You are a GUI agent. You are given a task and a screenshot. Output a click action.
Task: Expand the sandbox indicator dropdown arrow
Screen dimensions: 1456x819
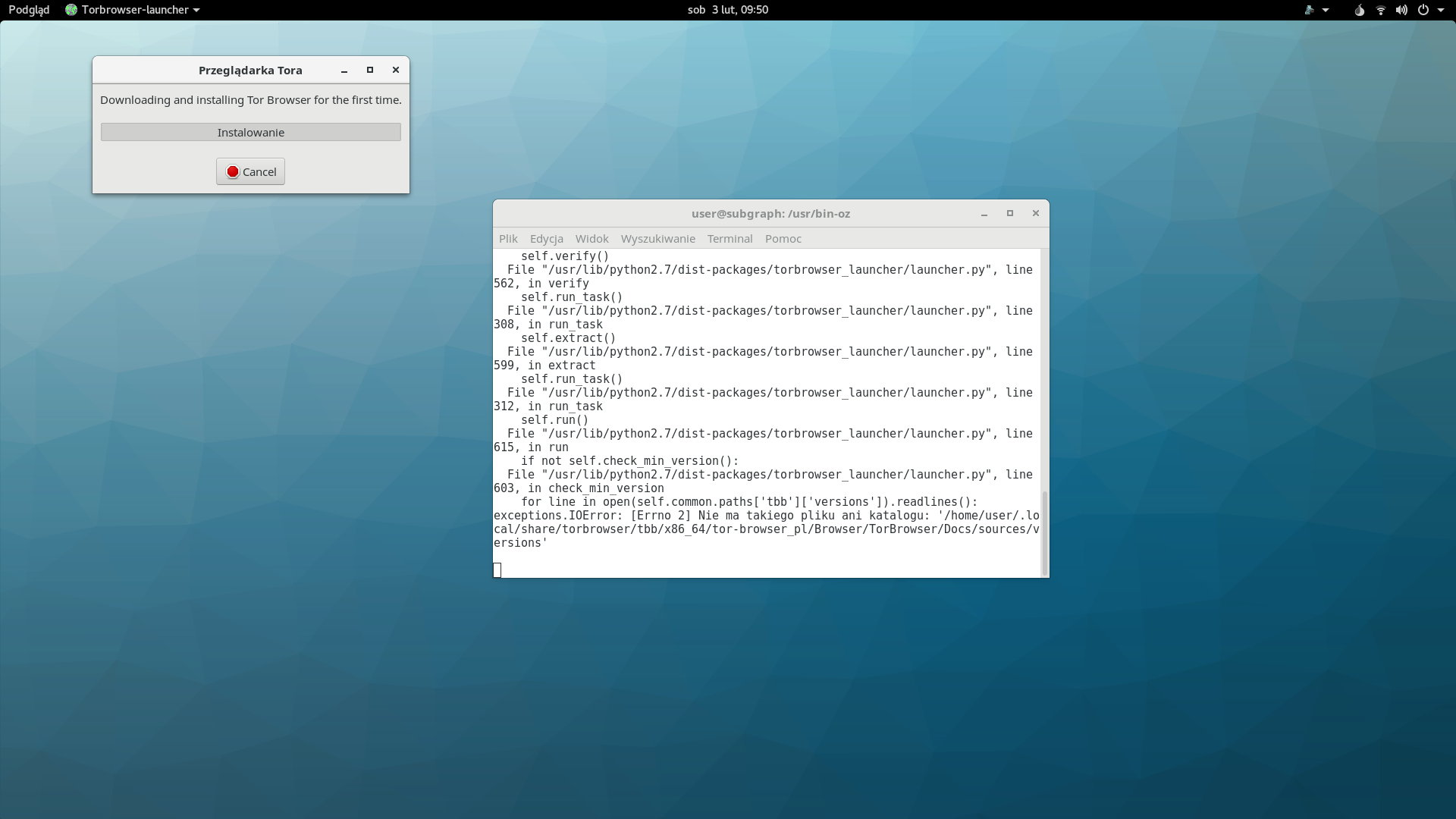coord(1326,10)
